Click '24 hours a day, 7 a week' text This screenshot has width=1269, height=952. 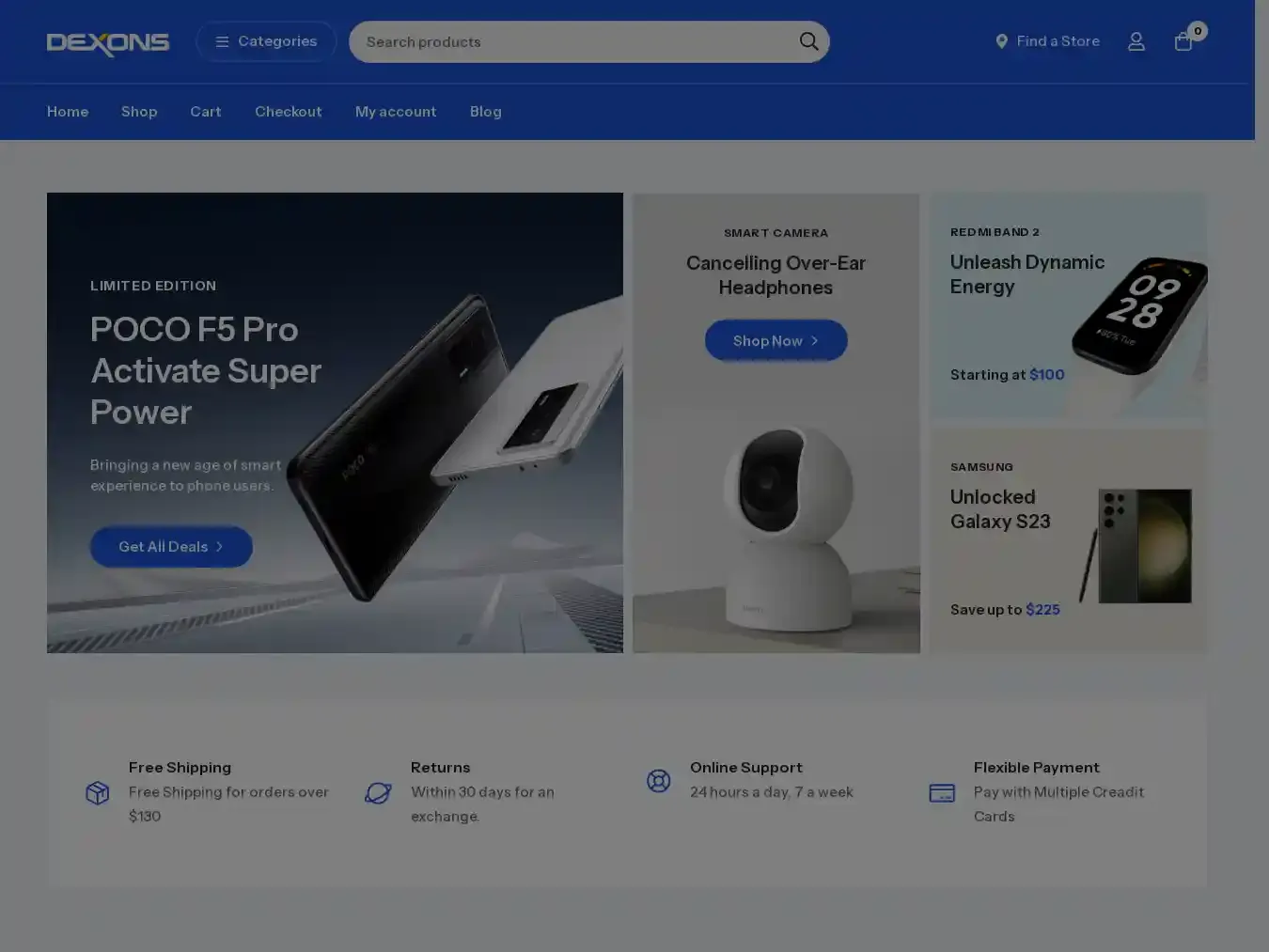[772, 792]
